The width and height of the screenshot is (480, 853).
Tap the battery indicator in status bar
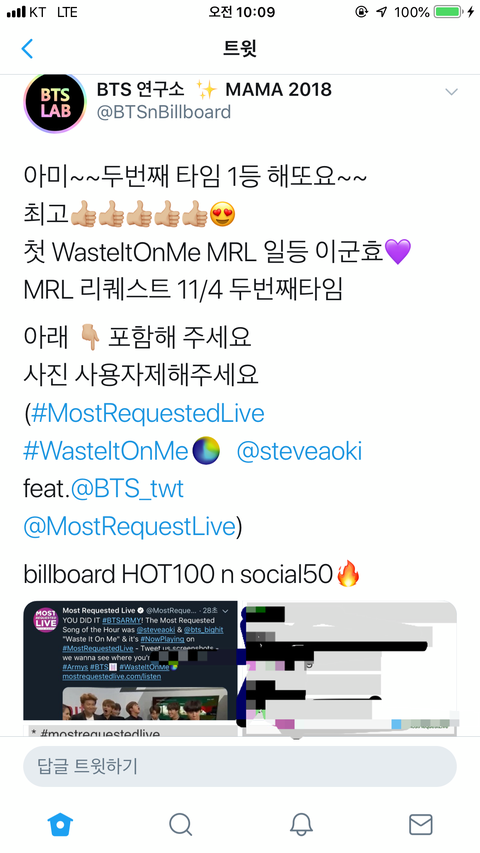point(447,11)
